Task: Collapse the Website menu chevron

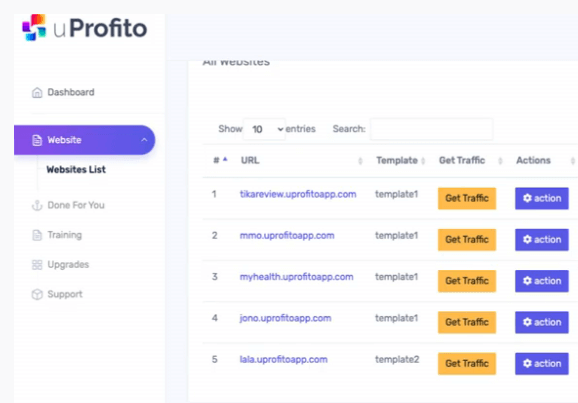Action: [x=144, y=140]
